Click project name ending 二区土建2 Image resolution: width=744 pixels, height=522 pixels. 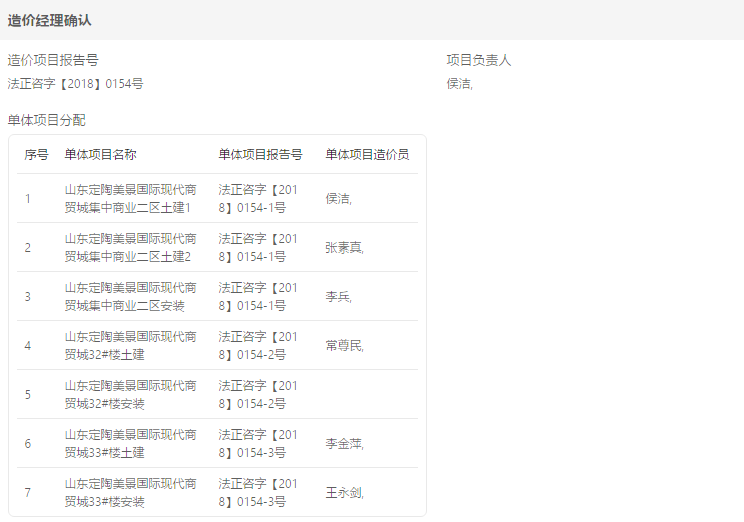130,248
